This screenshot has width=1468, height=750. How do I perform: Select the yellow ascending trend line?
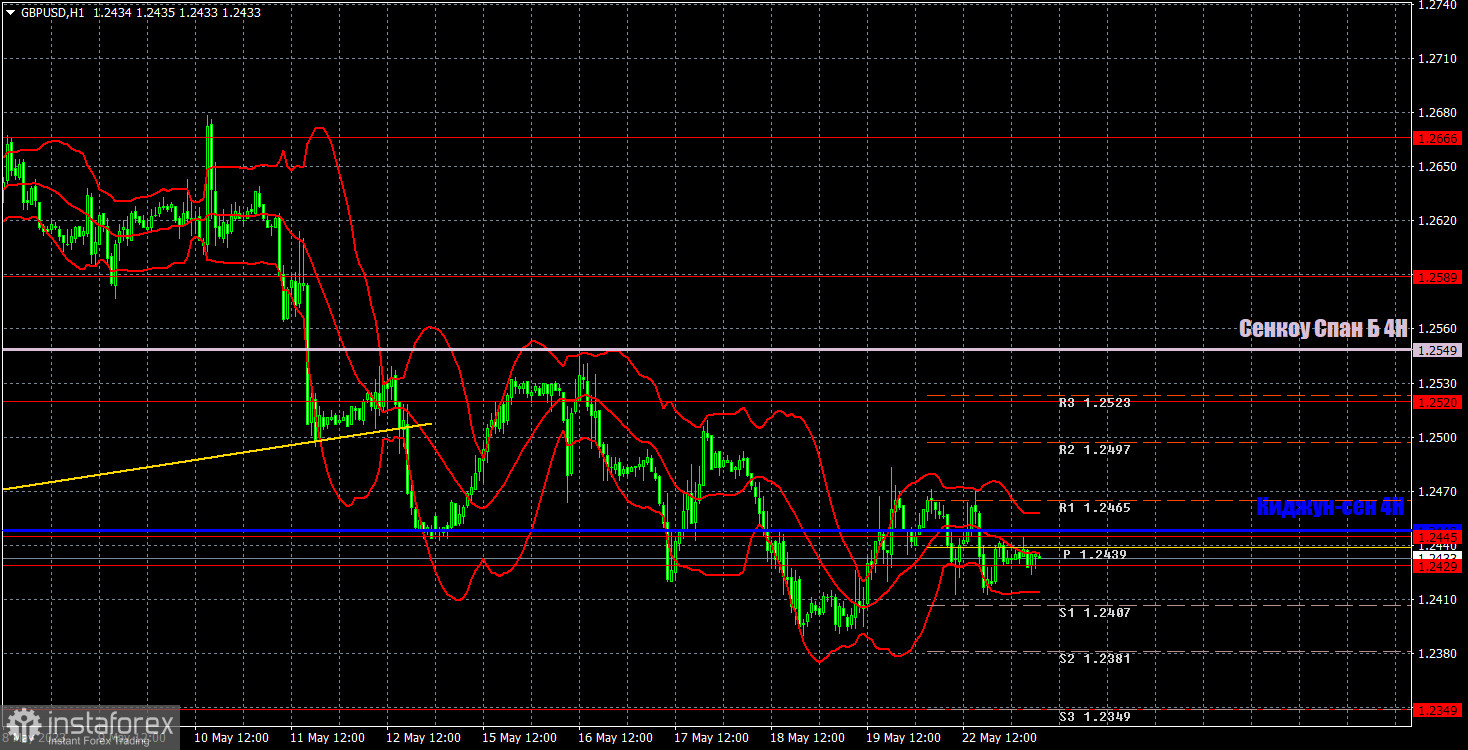point(216,456)
